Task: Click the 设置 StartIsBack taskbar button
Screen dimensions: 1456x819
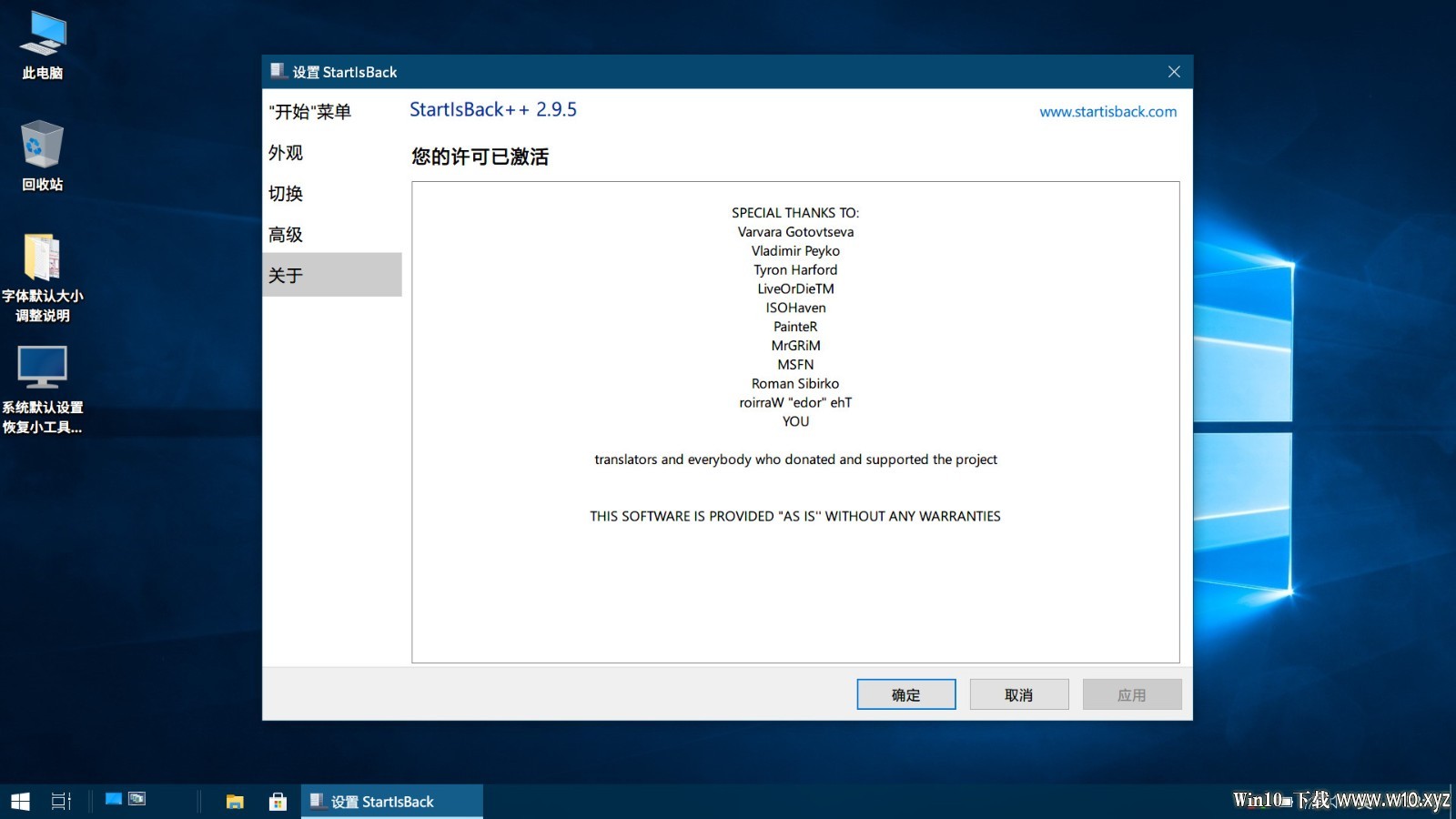Action: click(392, 801)
